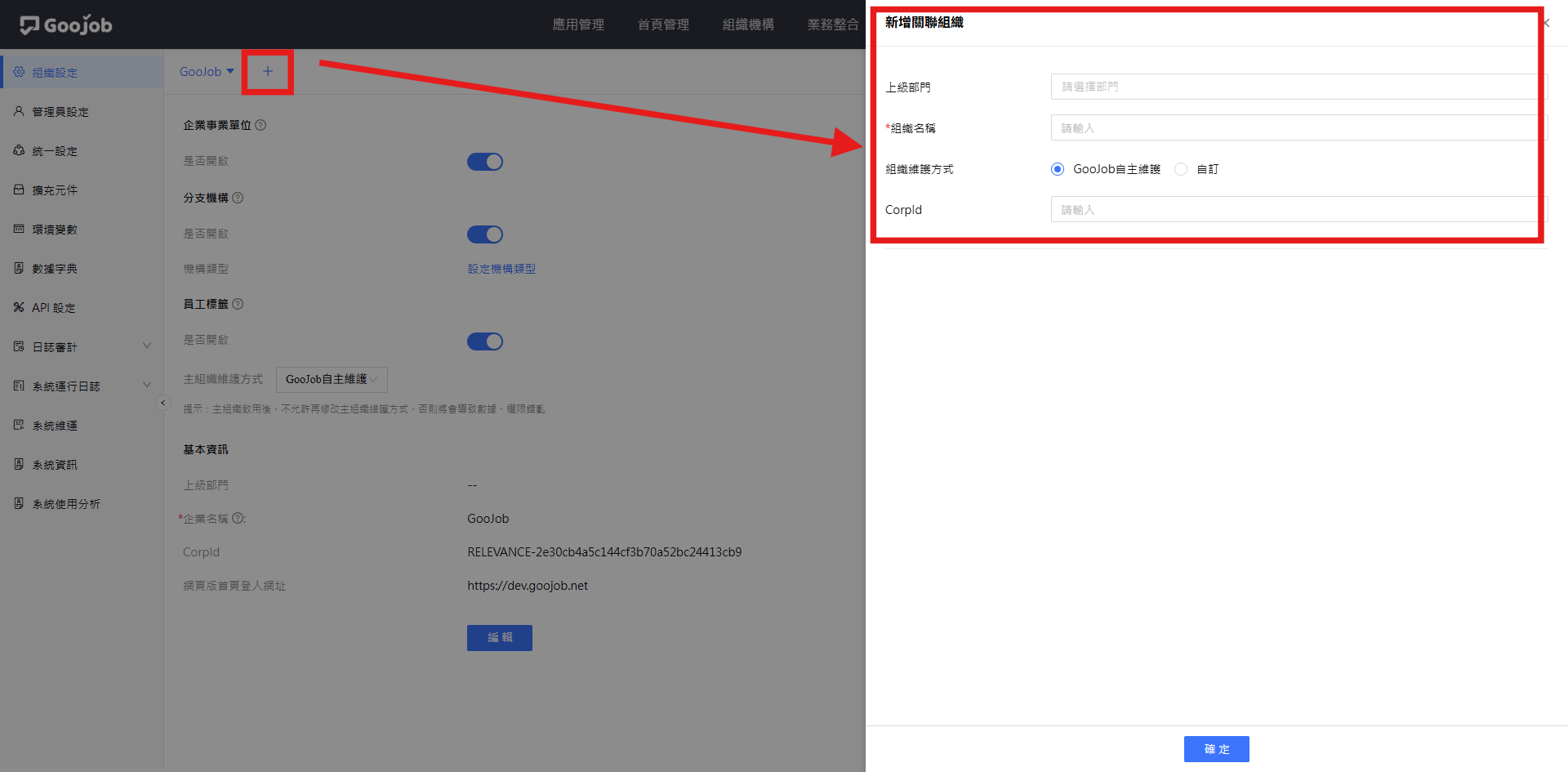
Task: Open the GooJob organization switcher dropdown
Action: point(207,72)
